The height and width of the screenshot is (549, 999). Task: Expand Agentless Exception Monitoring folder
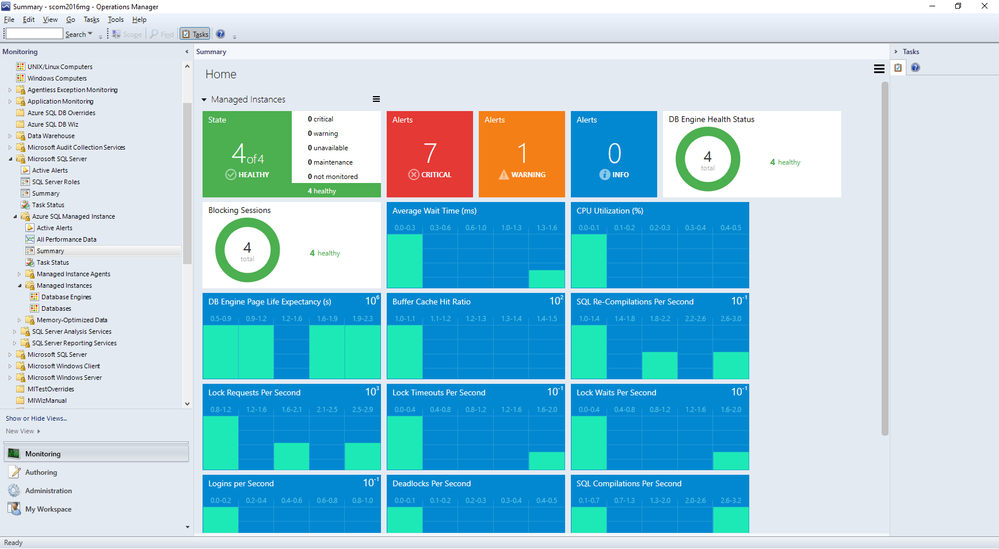point(10,90)
